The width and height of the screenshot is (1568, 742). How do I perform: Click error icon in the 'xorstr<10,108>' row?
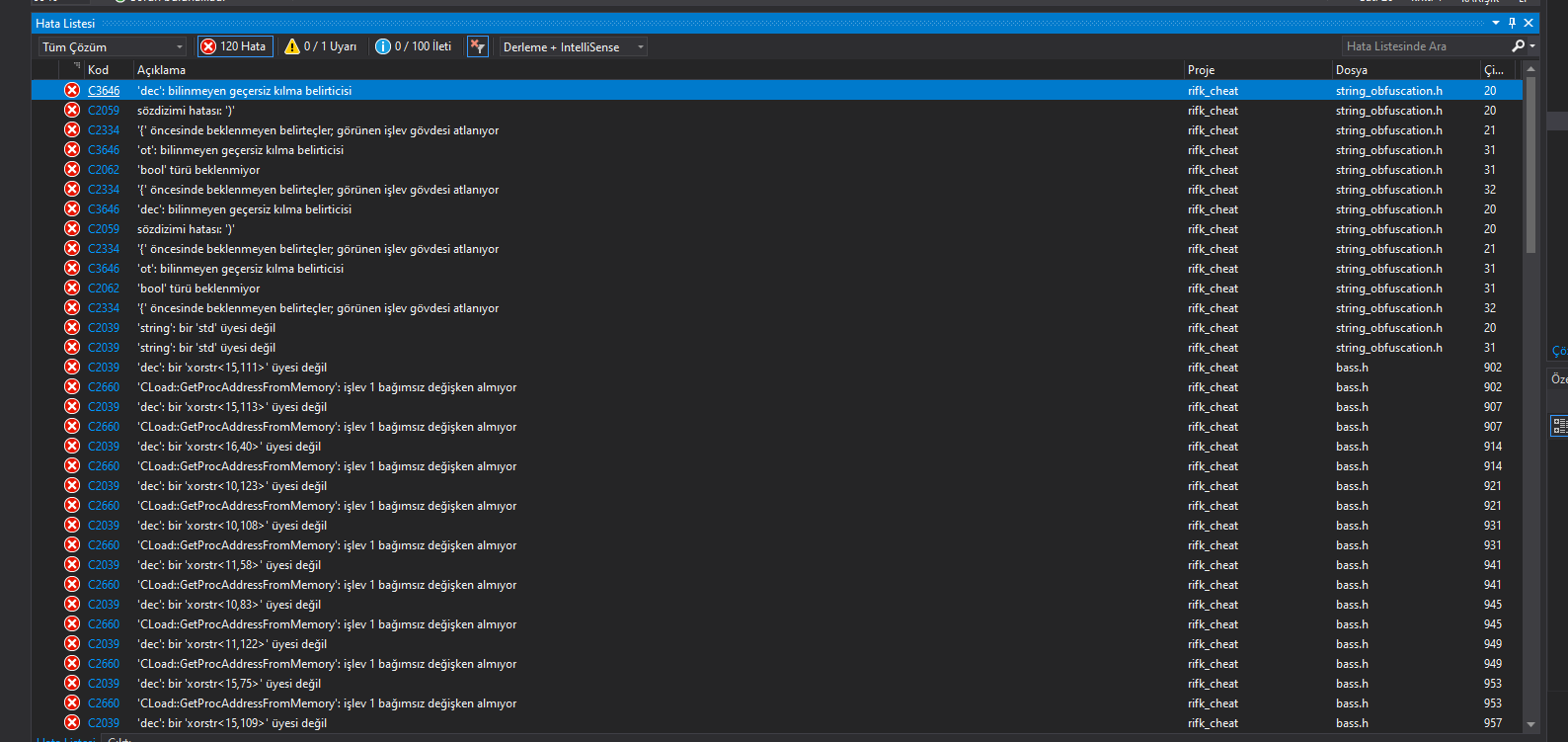[x=72, y=525]
